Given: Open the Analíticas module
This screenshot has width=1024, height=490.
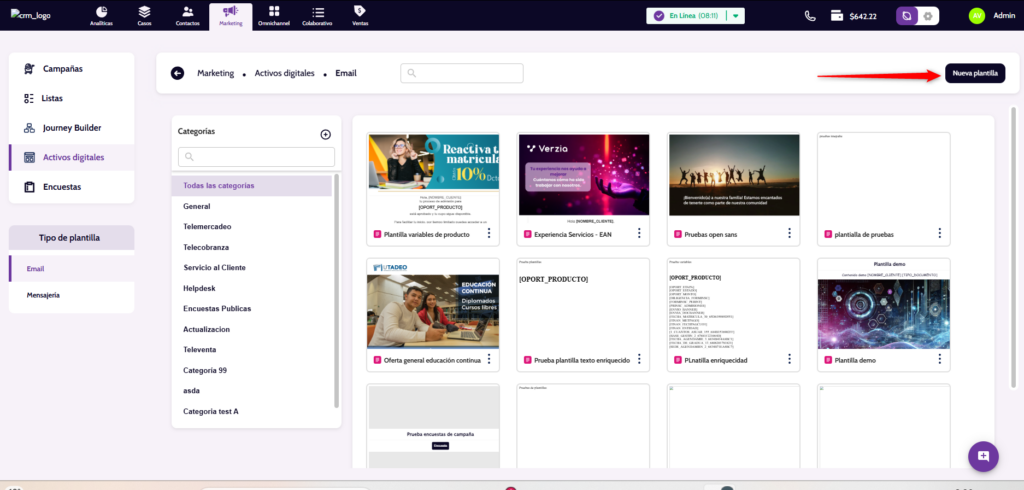Looking at the screenshot, I should pos(101,15).
